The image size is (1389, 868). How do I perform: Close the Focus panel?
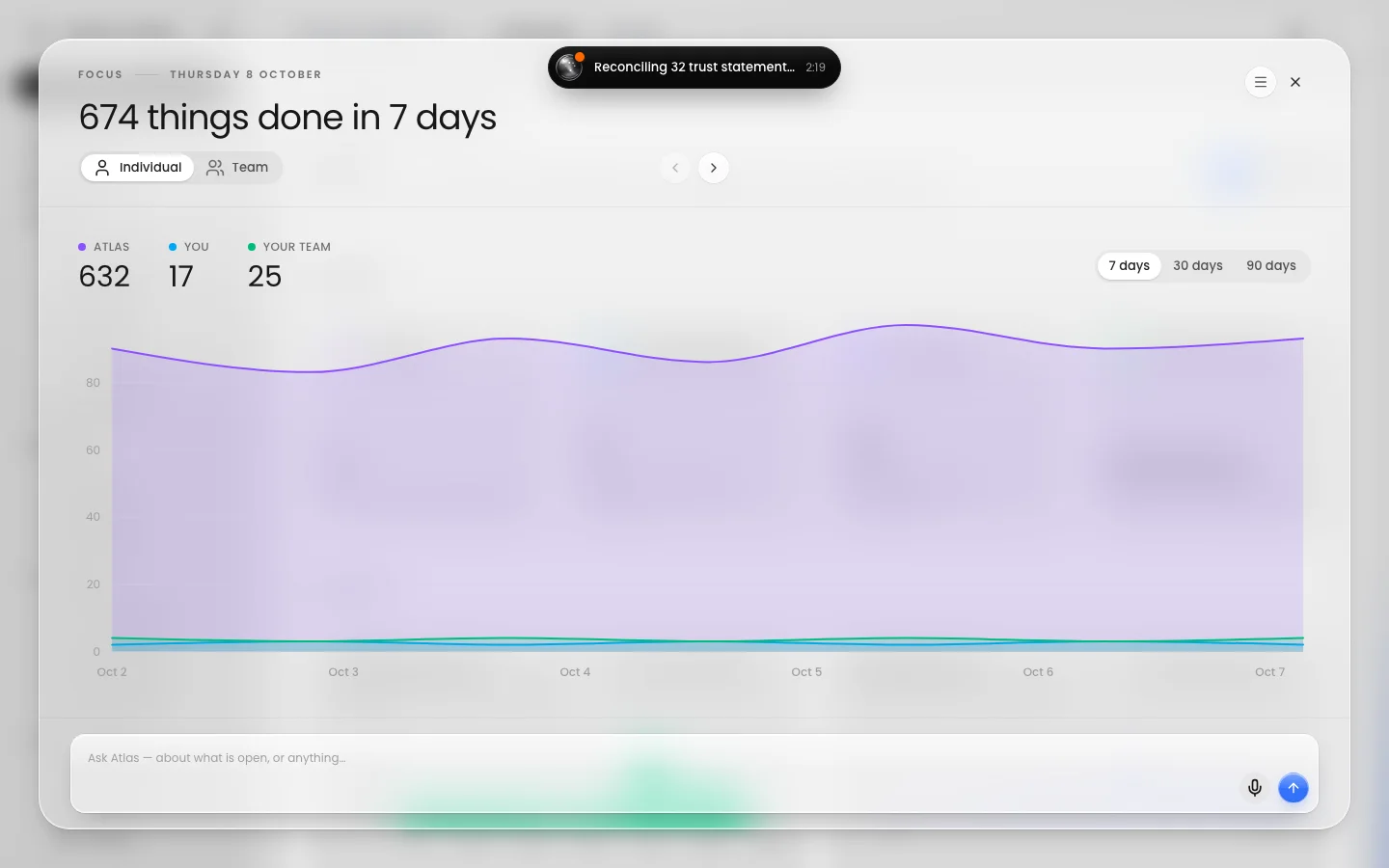point(1295,82)
